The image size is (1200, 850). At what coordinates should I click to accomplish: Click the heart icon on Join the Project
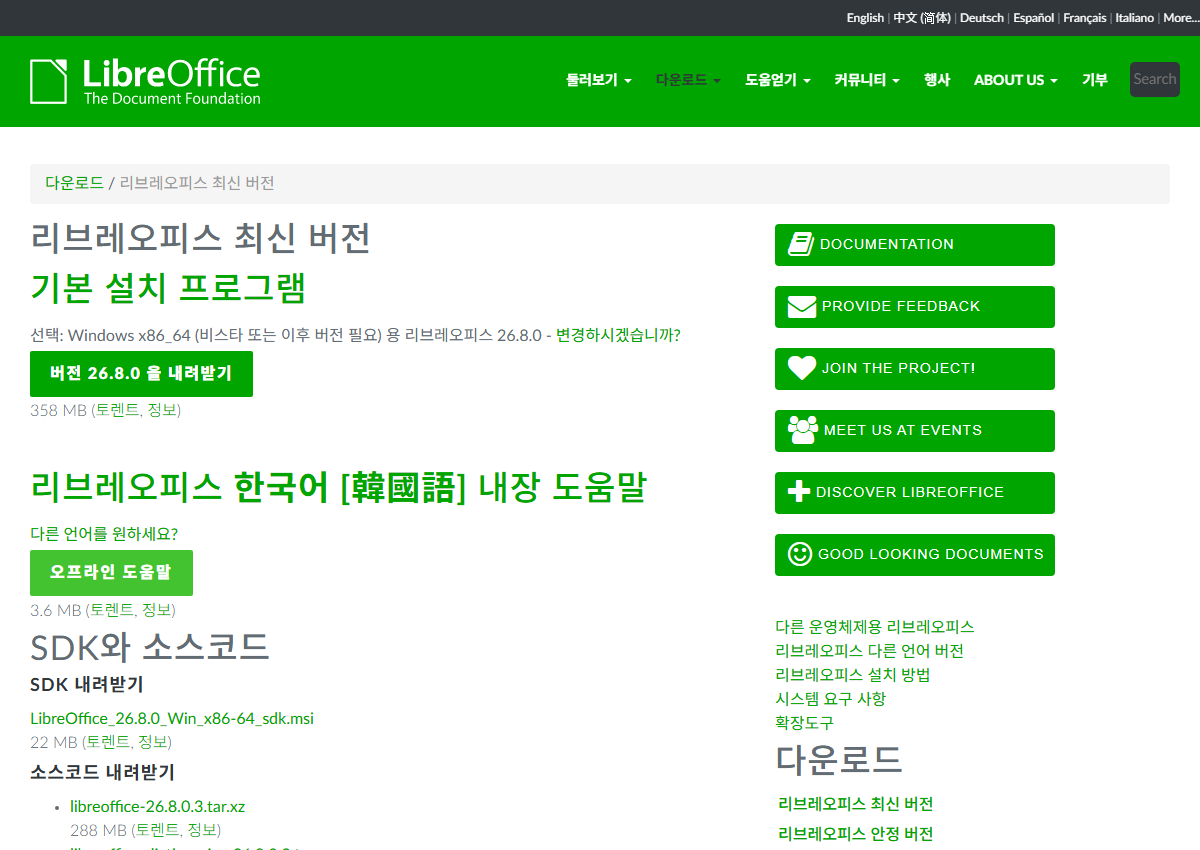pyautogui.click(x=802, y=368)
